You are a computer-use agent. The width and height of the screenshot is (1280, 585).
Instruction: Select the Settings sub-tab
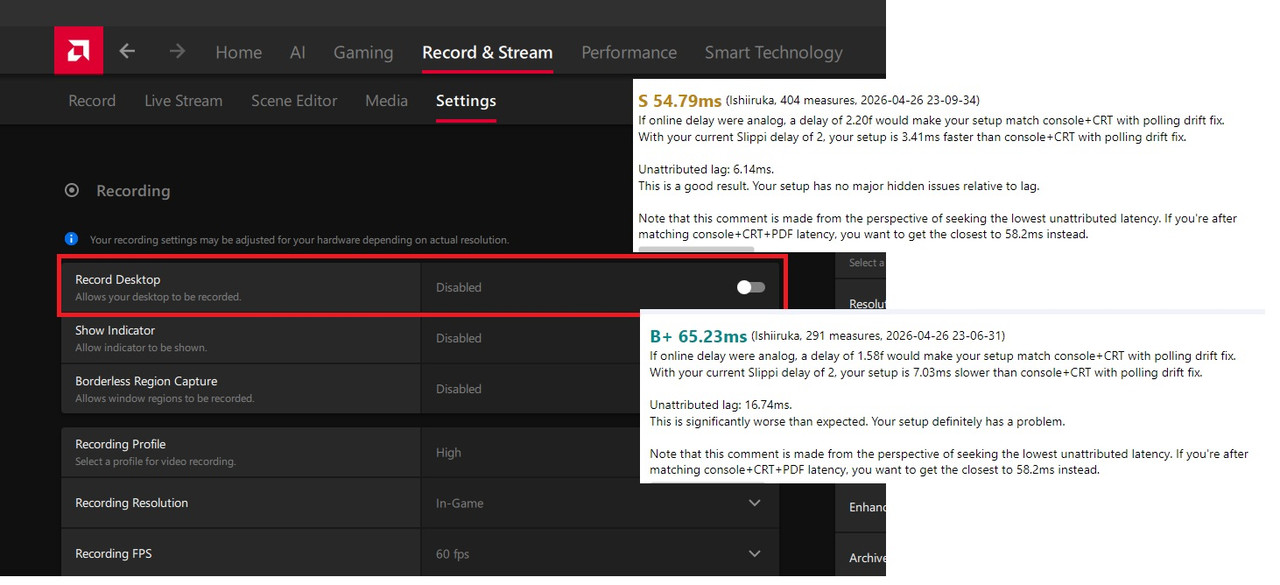tap(466, 100)
